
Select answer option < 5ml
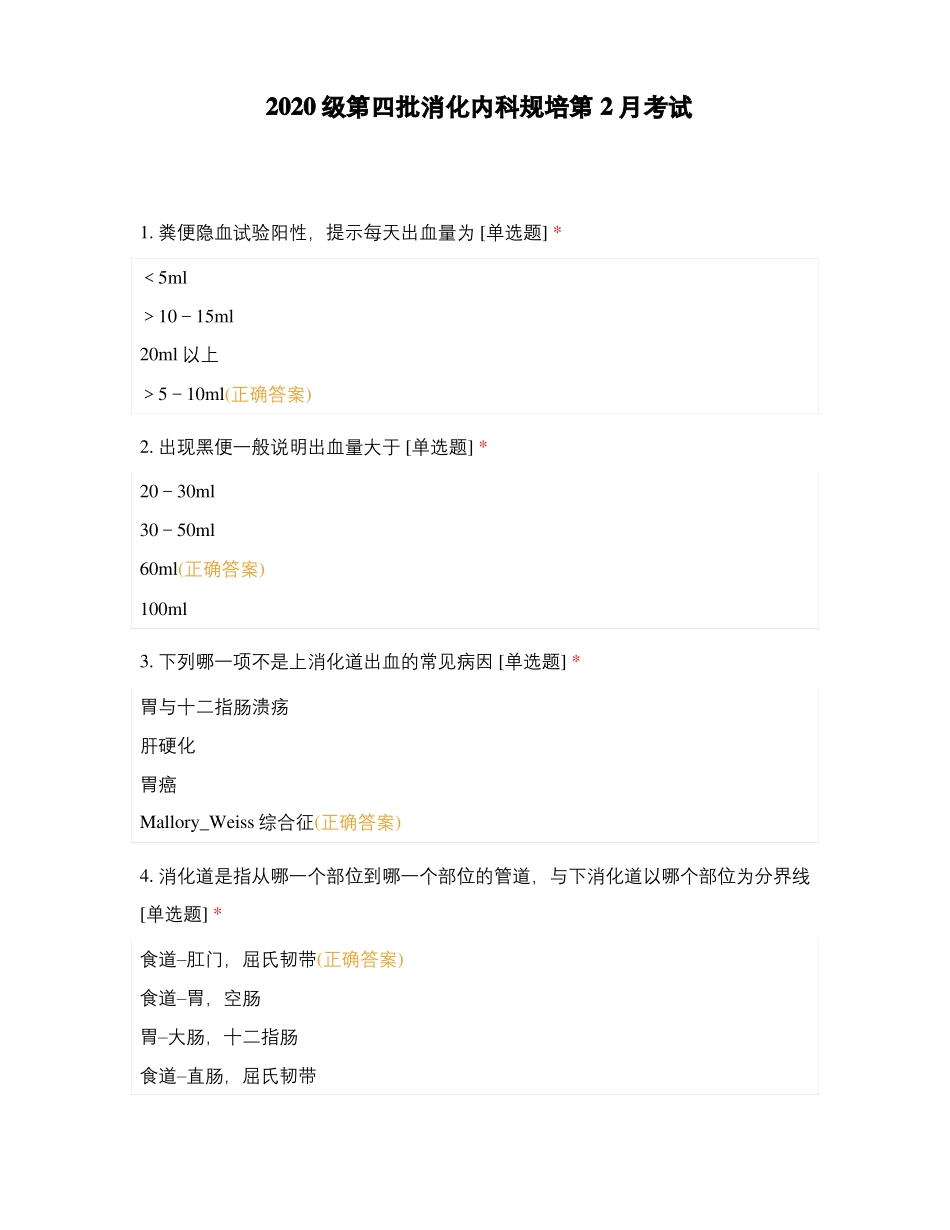[166, 278]
